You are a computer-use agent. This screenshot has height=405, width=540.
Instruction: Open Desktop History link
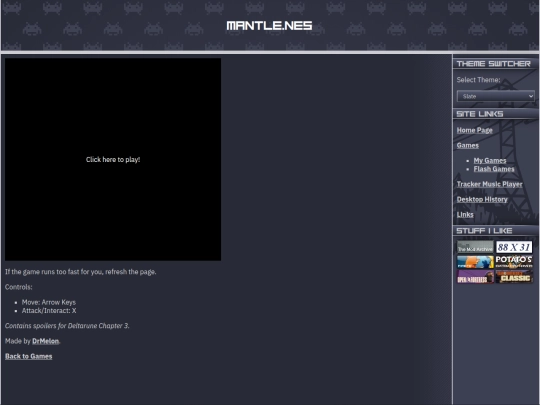click(x=482, y=199)
